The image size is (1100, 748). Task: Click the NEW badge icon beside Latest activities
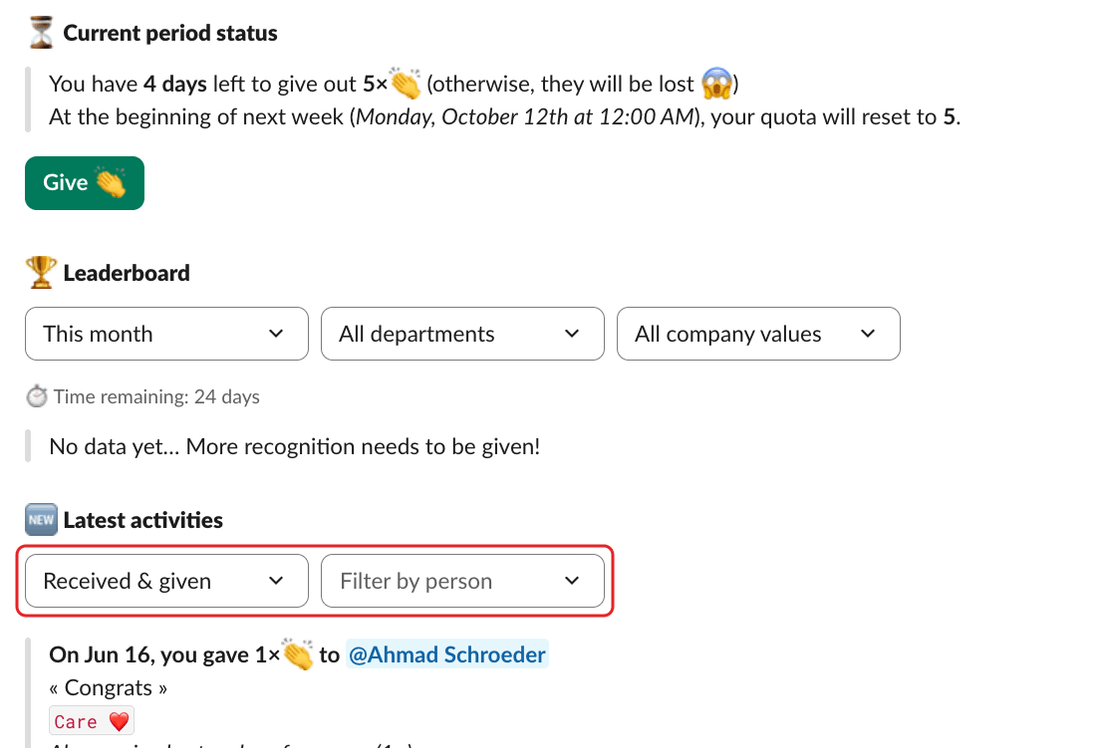41,520
